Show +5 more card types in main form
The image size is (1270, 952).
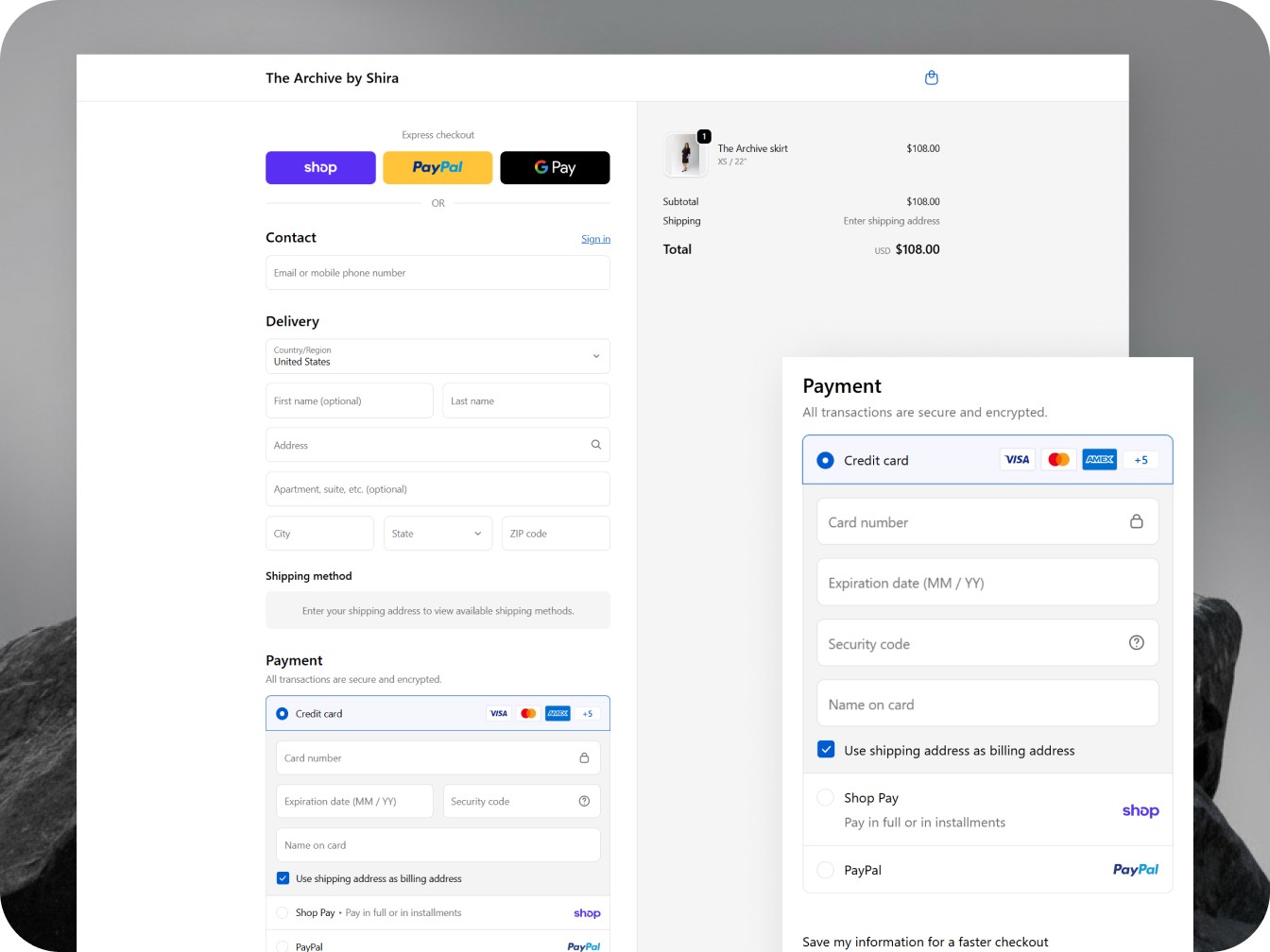pyautogui.click(x=588, y=713)
